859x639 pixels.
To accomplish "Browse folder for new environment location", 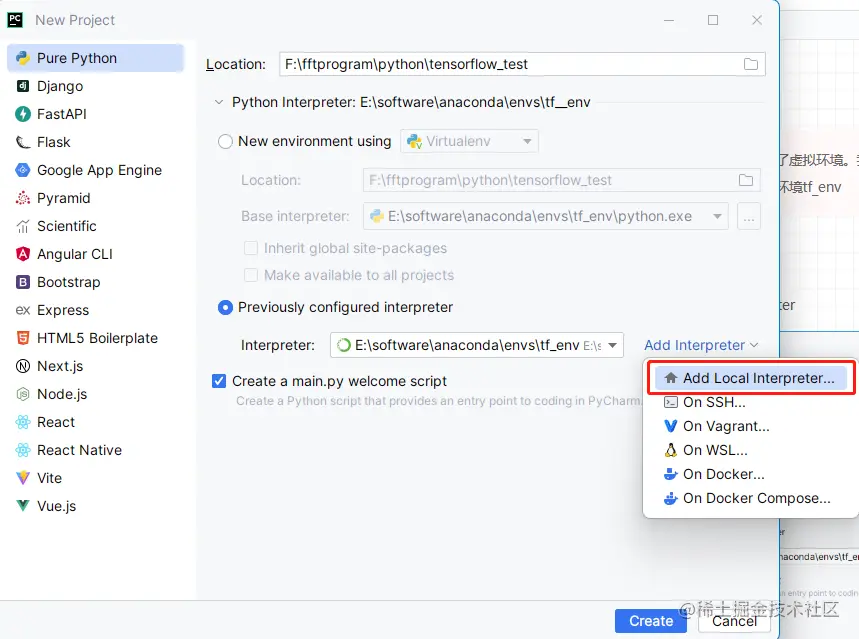I will 746,180.
